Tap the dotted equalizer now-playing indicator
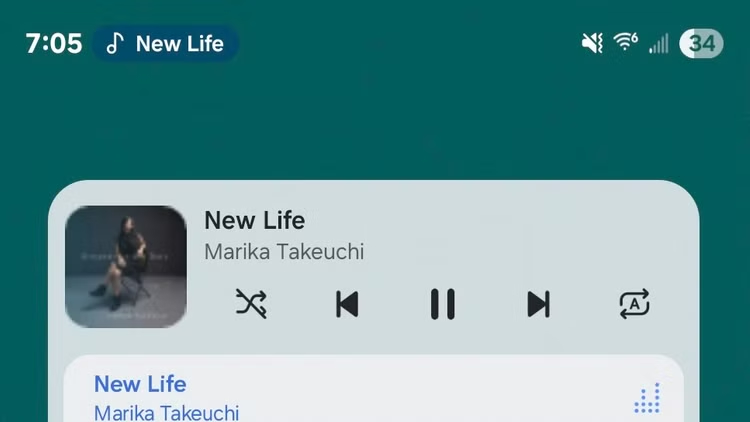Screen dimensions: 750x422 tap(647, 398)
